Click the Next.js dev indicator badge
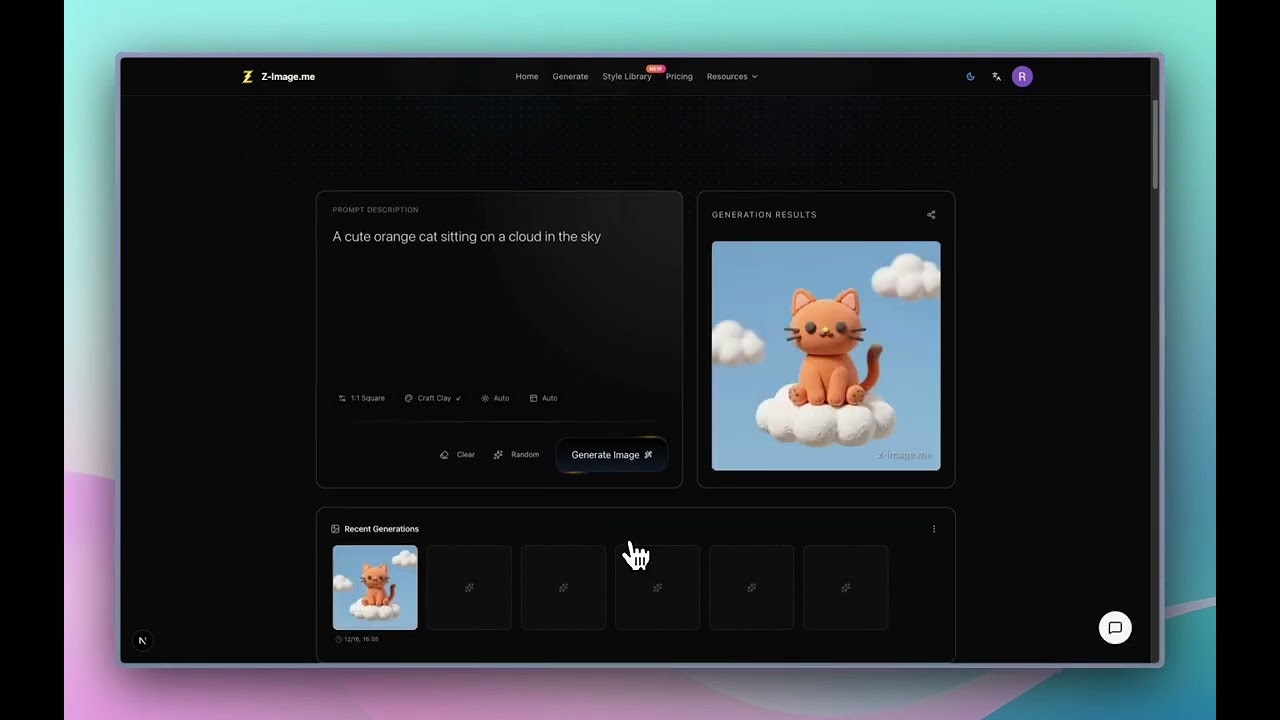This screenshot has height=720, width=1280. click(142, 641)
